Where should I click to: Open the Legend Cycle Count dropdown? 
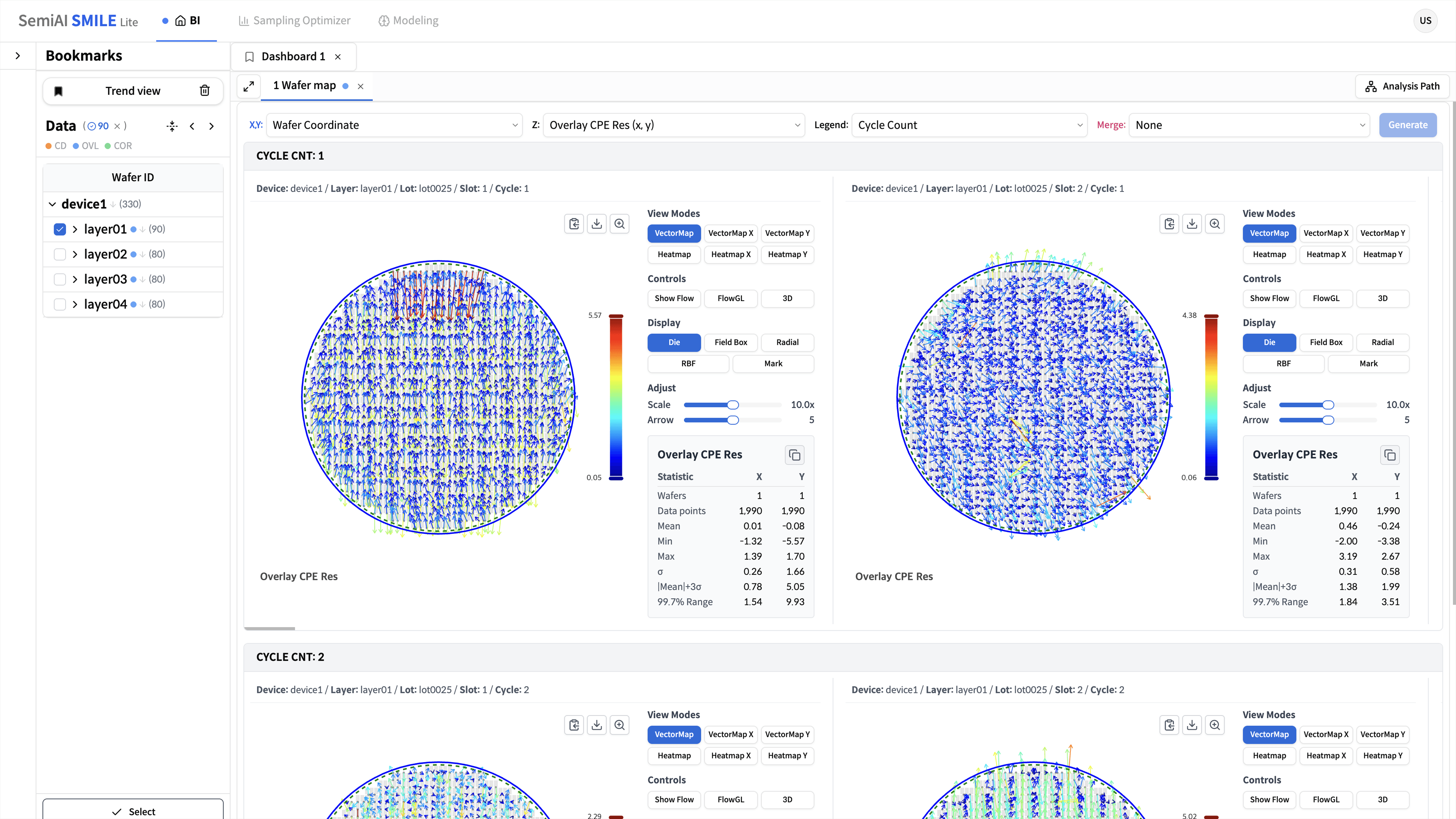[x=970, y=125]
